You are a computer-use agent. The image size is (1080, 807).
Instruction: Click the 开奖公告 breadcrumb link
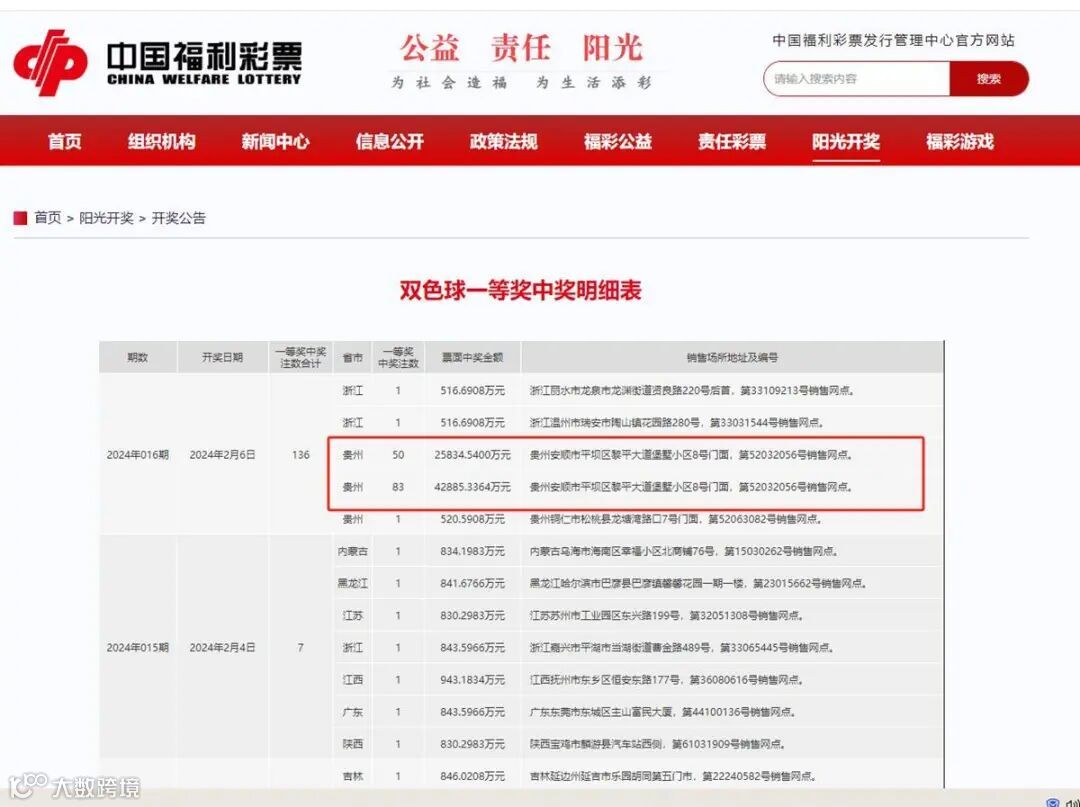(x=178, y=218)
